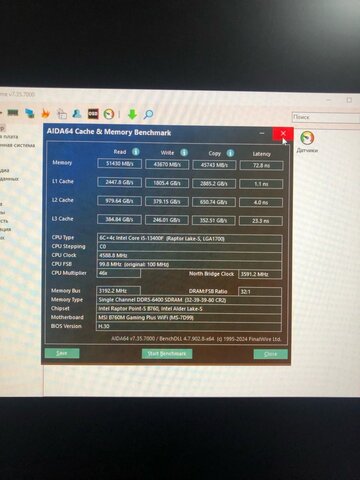This screenshot has height=480, width=360.
Task: Select Memory Latency value 72.8 ns
Action: click(262, 166)
